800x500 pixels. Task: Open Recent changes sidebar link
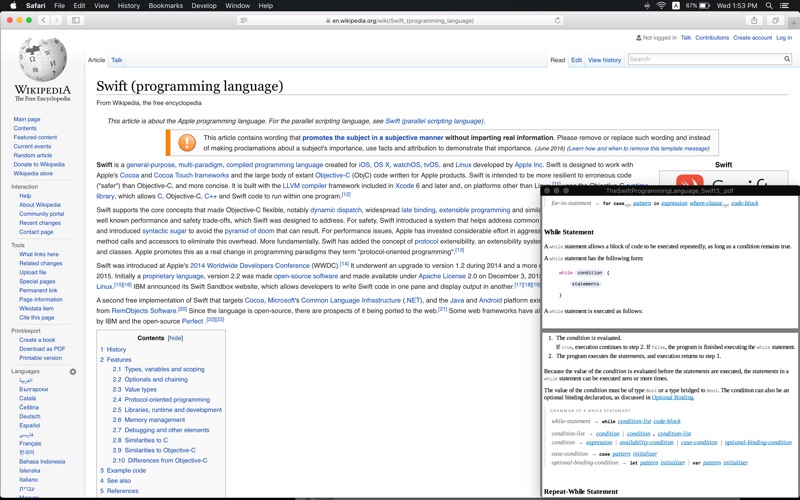40,223
